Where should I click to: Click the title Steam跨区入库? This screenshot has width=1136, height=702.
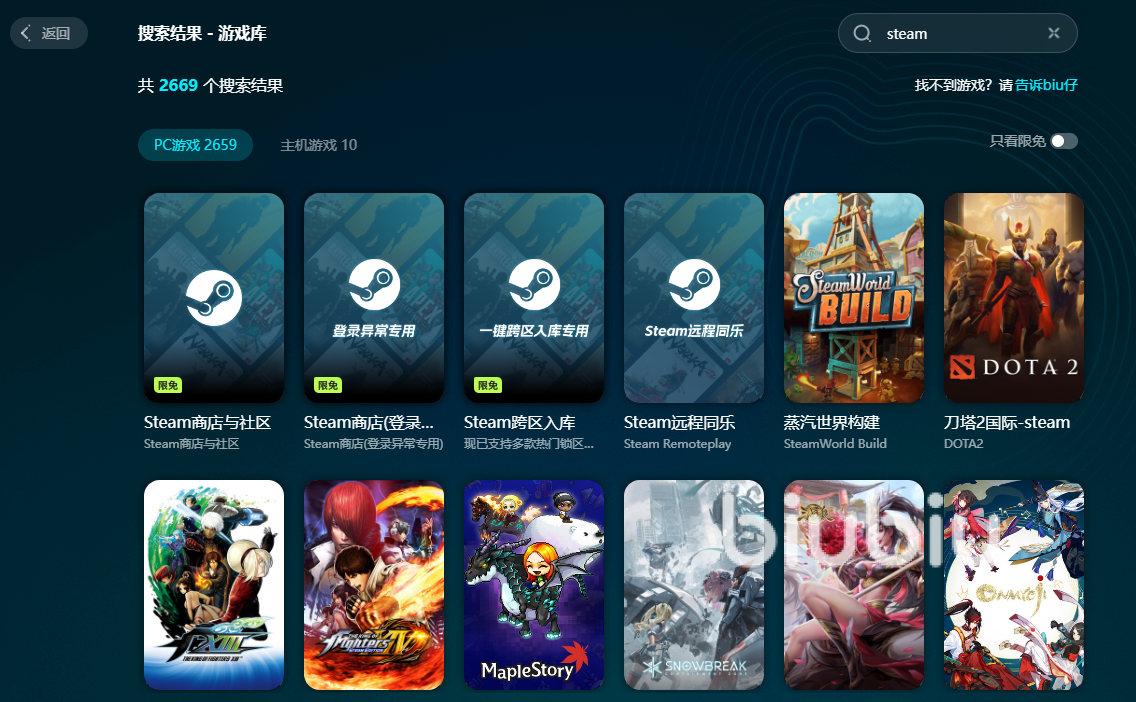(519, 422)
